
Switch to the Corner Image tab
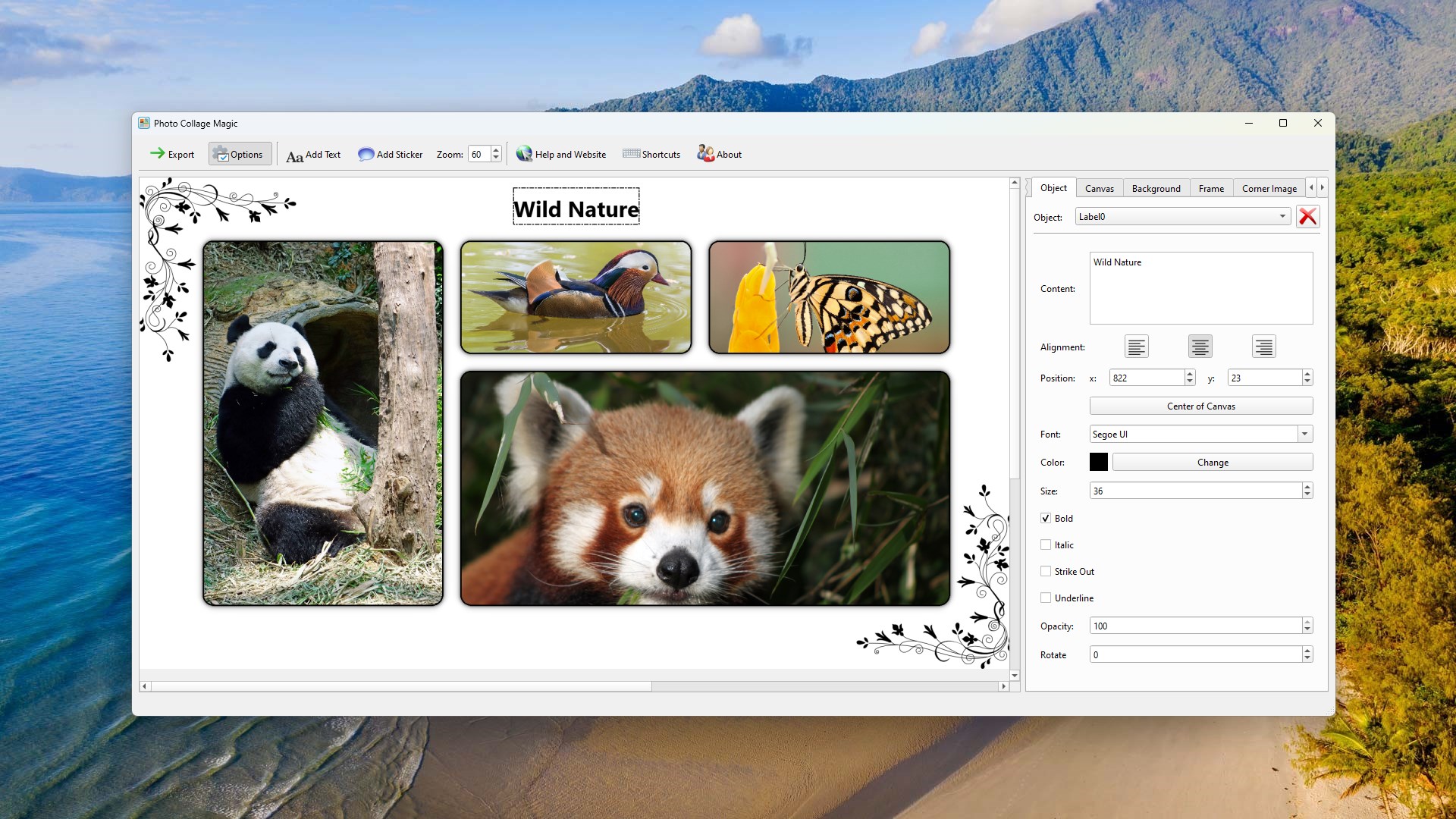click(1269, 189)
